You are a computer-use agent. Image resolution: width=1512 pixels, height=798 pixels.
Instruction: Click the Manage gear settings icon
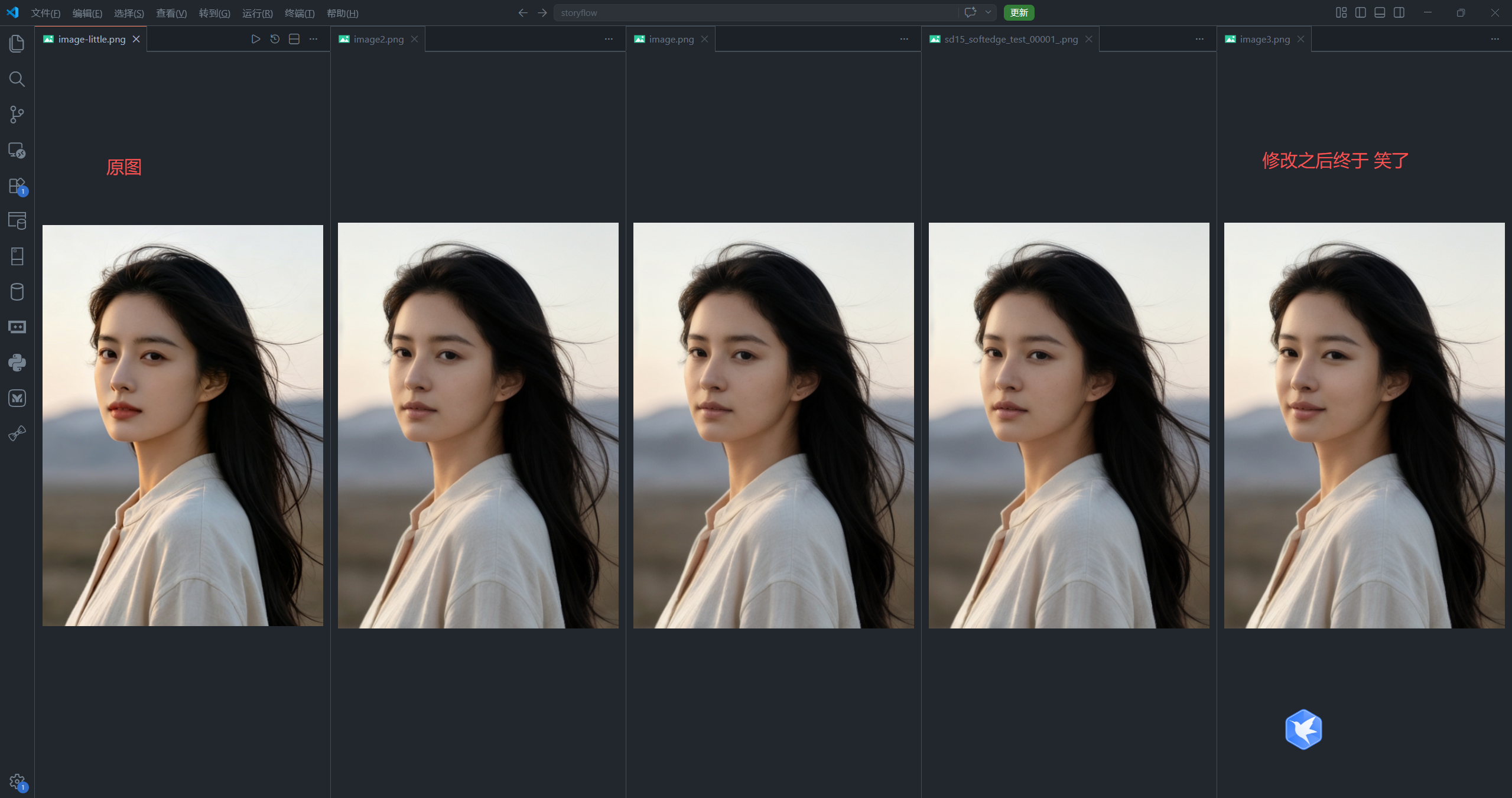pyautogui.click(x=17, y=781)
